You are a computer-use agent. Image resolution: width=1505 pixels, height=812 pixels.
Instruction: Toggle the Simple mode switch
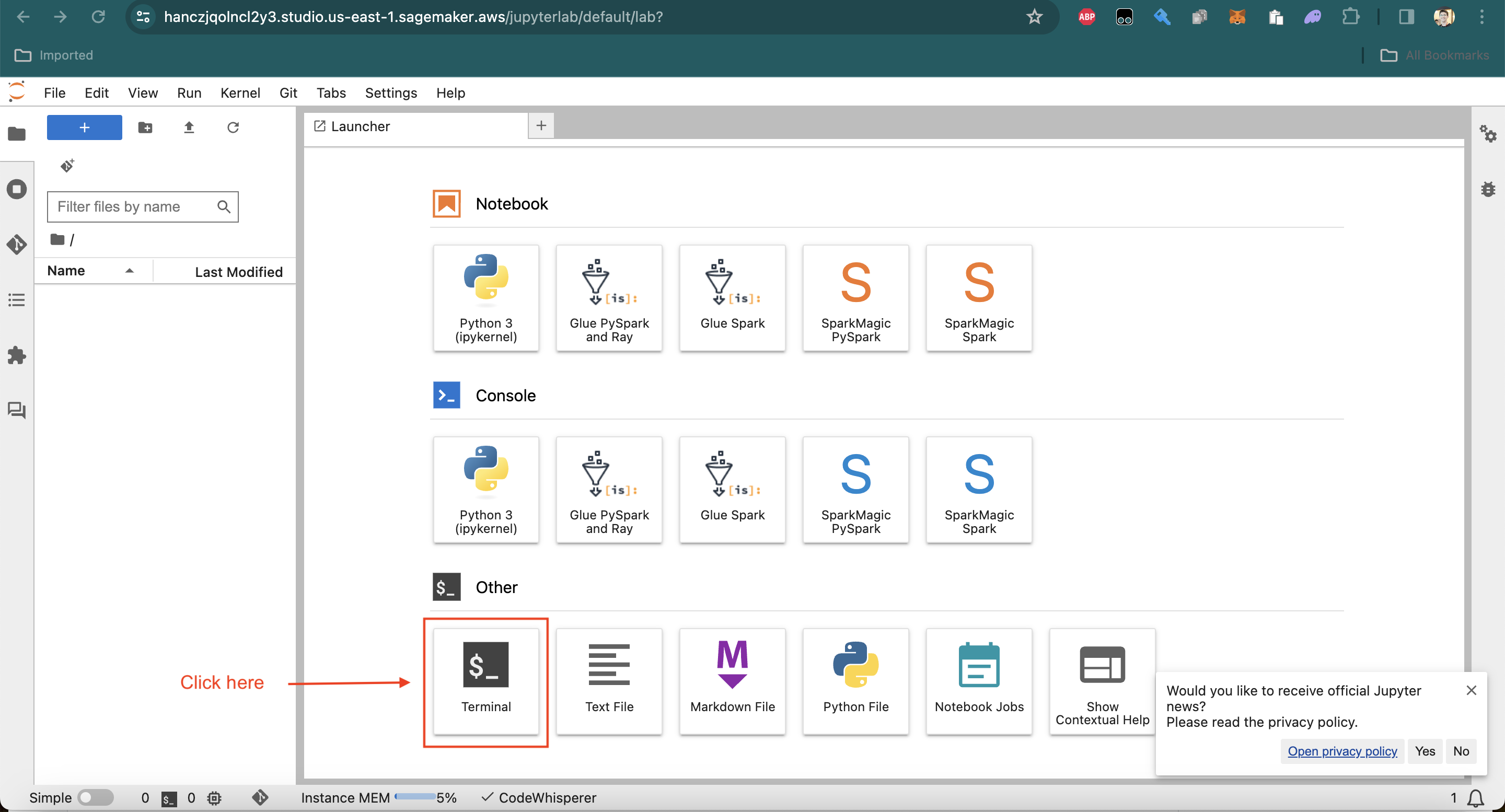[x=96, y=797]
